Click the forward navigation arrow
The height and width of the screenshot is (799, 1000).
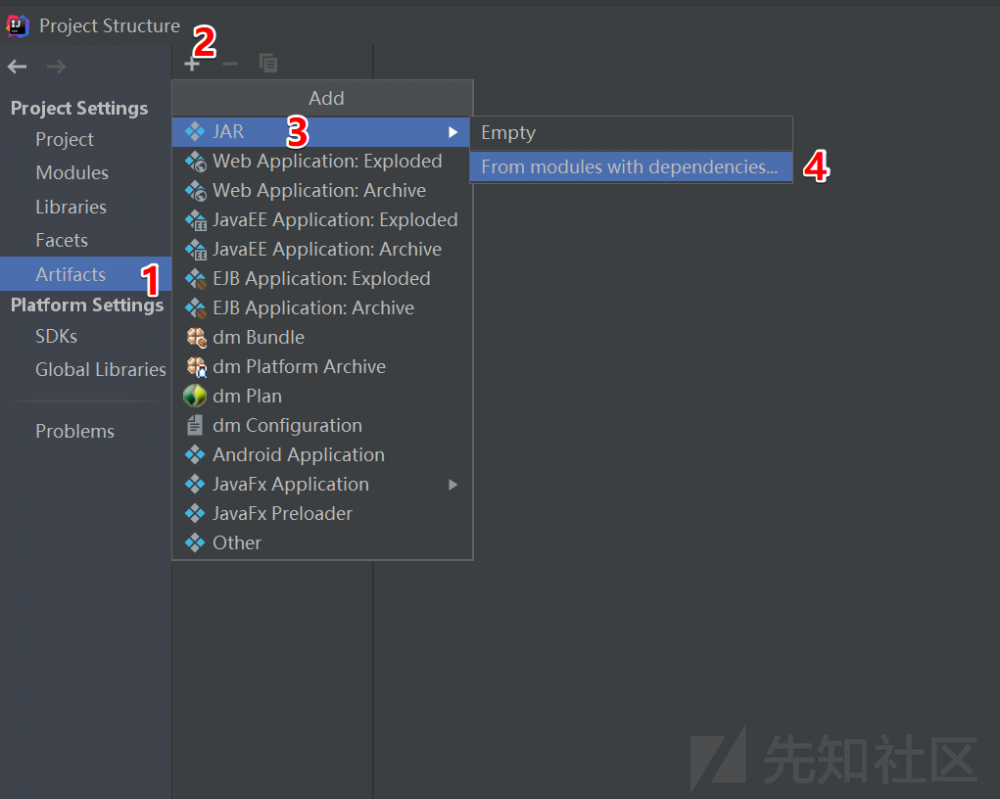[x=56, y=66]
